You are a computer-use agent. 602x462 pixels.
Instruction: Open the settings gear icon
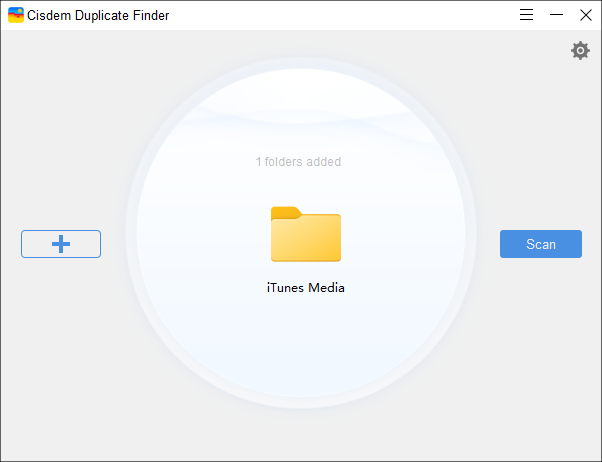580,50
